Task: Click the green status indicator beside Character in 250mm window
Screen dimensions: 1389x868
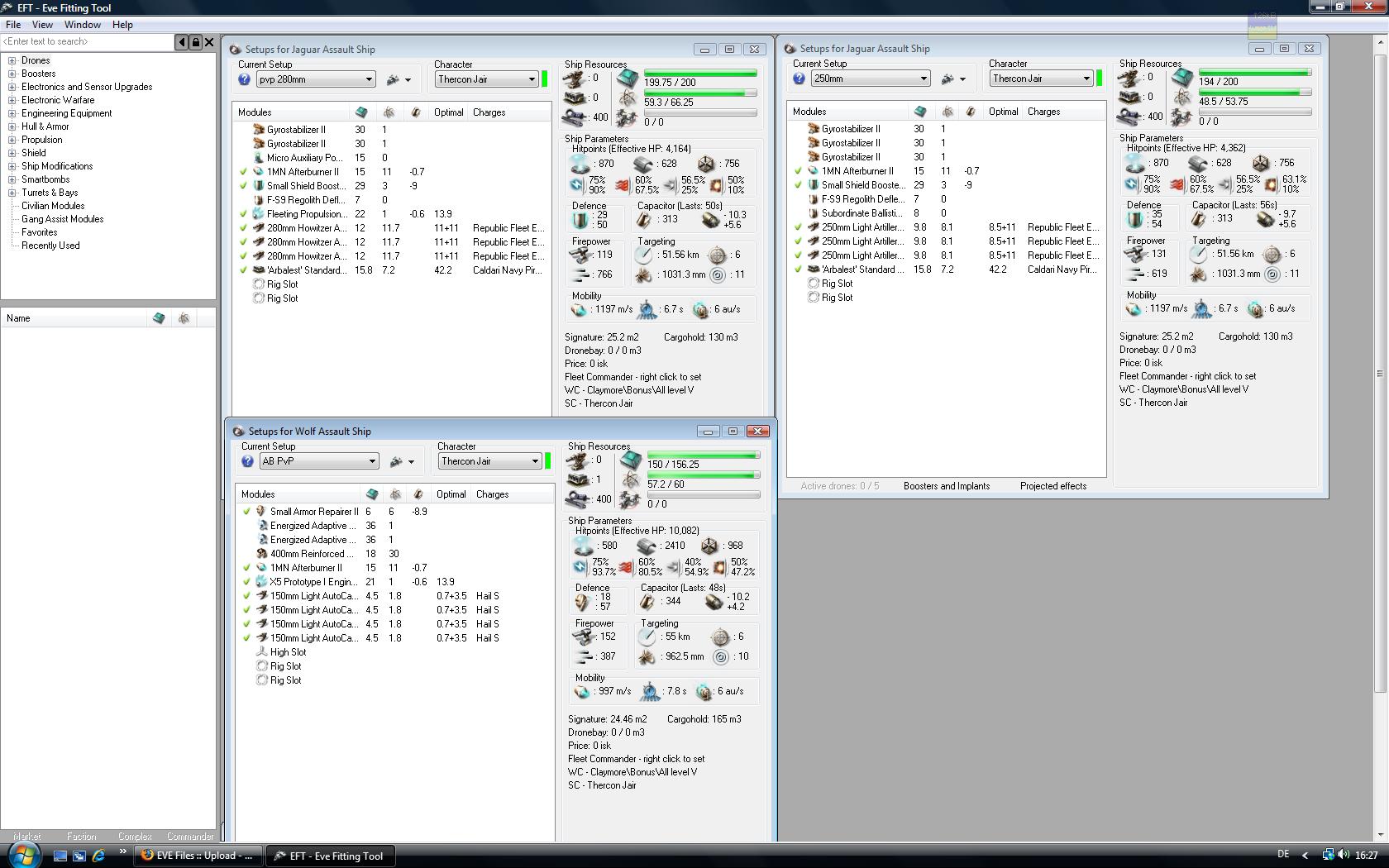Action: point(1100,79)
